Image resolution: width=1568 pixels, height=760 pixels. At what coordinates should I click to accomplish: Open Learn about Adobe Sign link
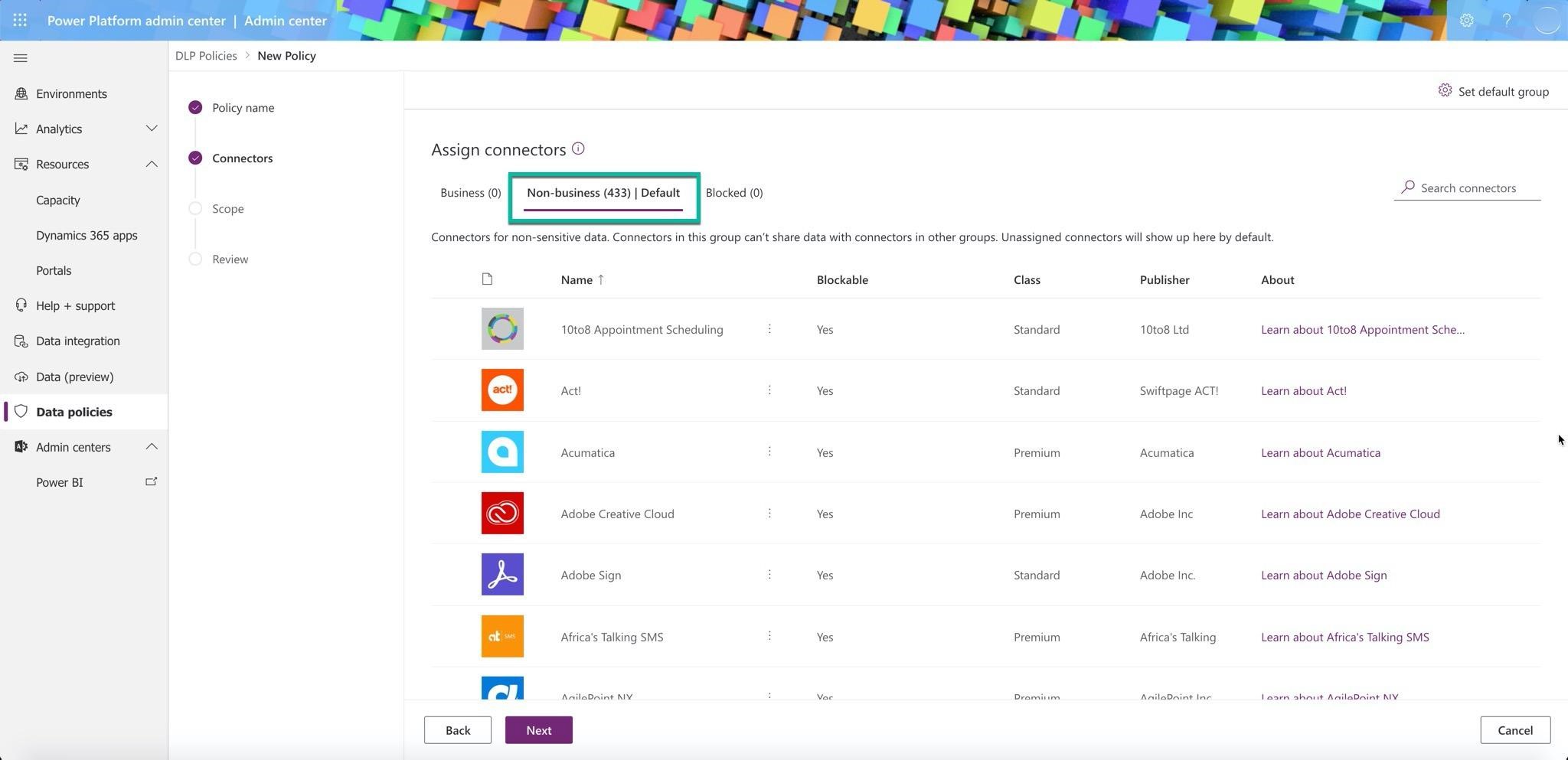point(1324,575)
